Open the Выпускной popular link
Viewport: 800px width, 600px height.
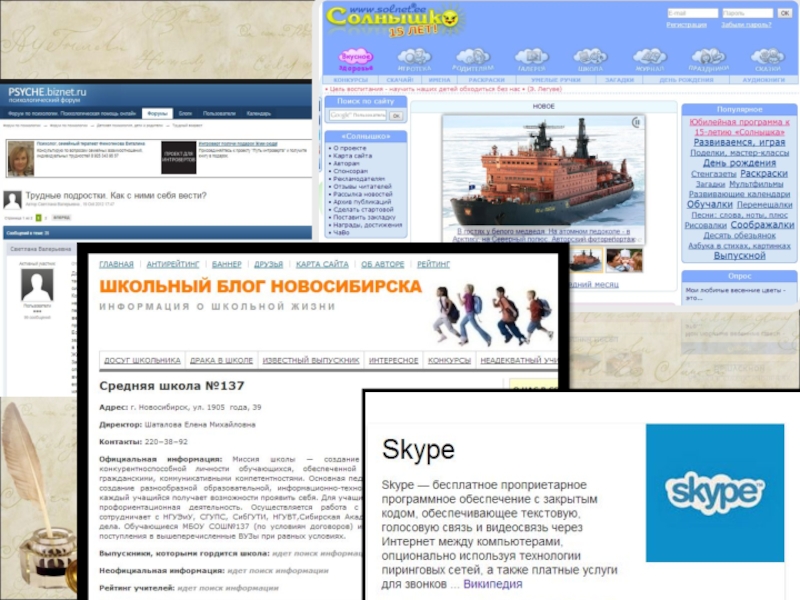point(739,256)
